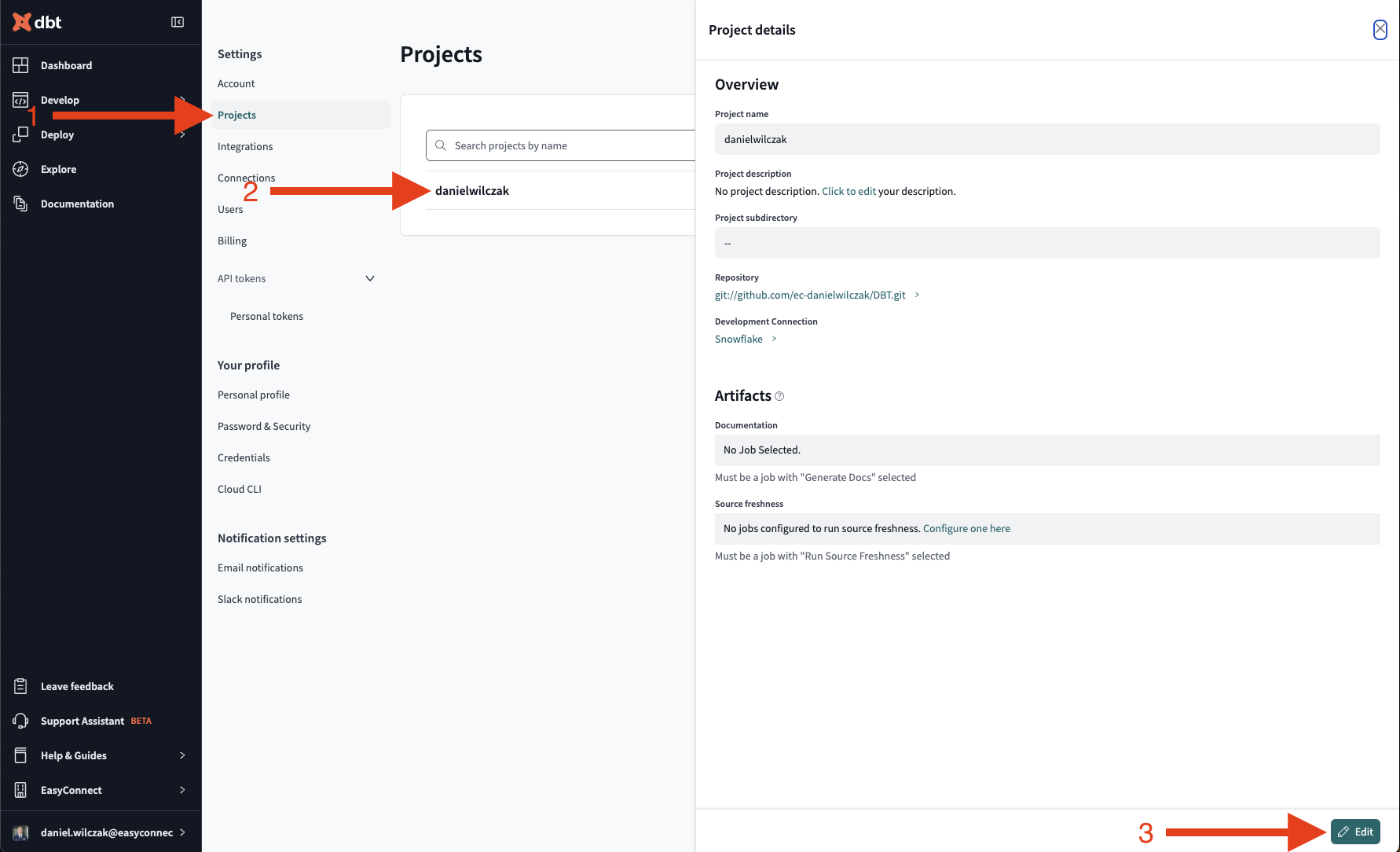Click the 'Click to edit' description link
1400x852 pixels.
tap(848, 191)
